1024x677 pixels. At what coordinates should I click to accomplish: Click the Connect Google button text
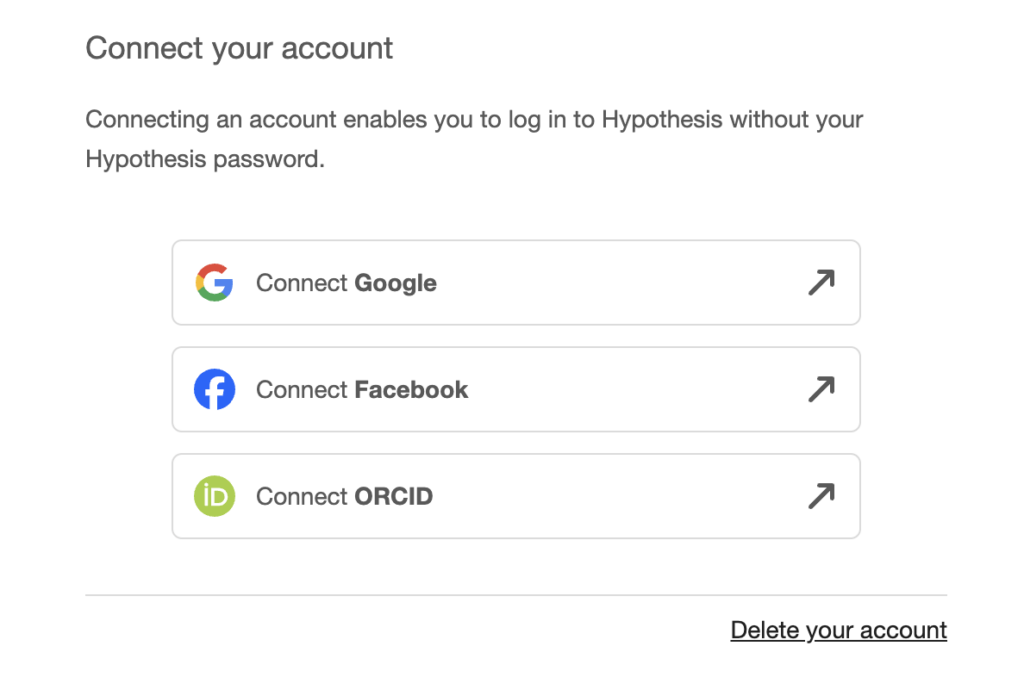[346, 283]
